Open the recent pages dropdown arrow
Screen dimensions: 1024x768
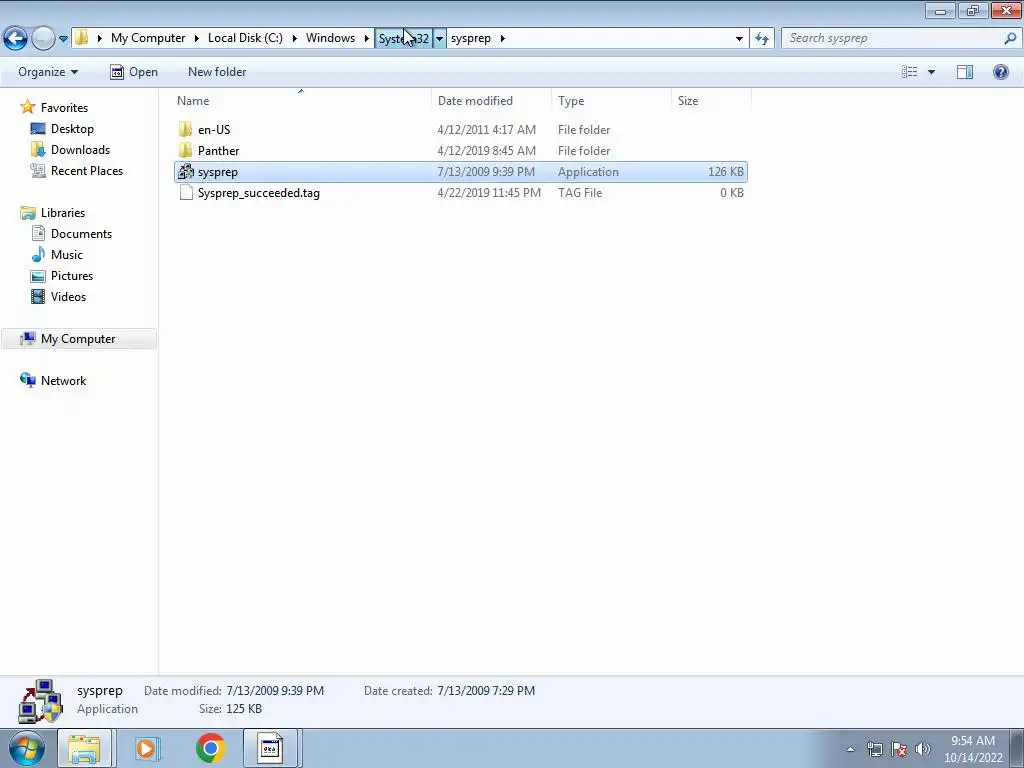click(63, 39)
